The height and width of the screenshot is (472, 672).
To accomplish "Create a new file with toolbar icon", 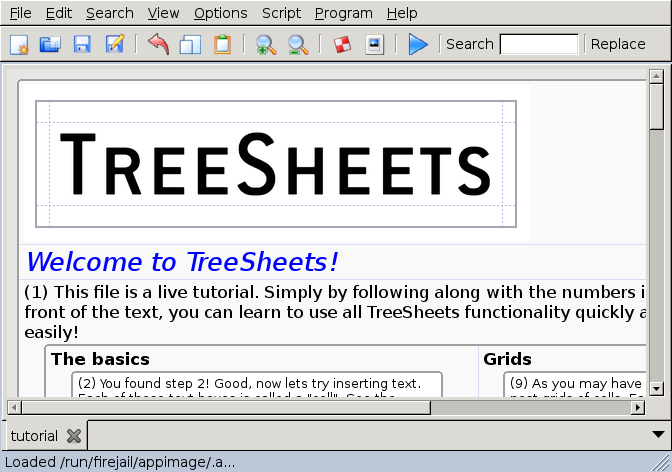I will click(19, 44).
